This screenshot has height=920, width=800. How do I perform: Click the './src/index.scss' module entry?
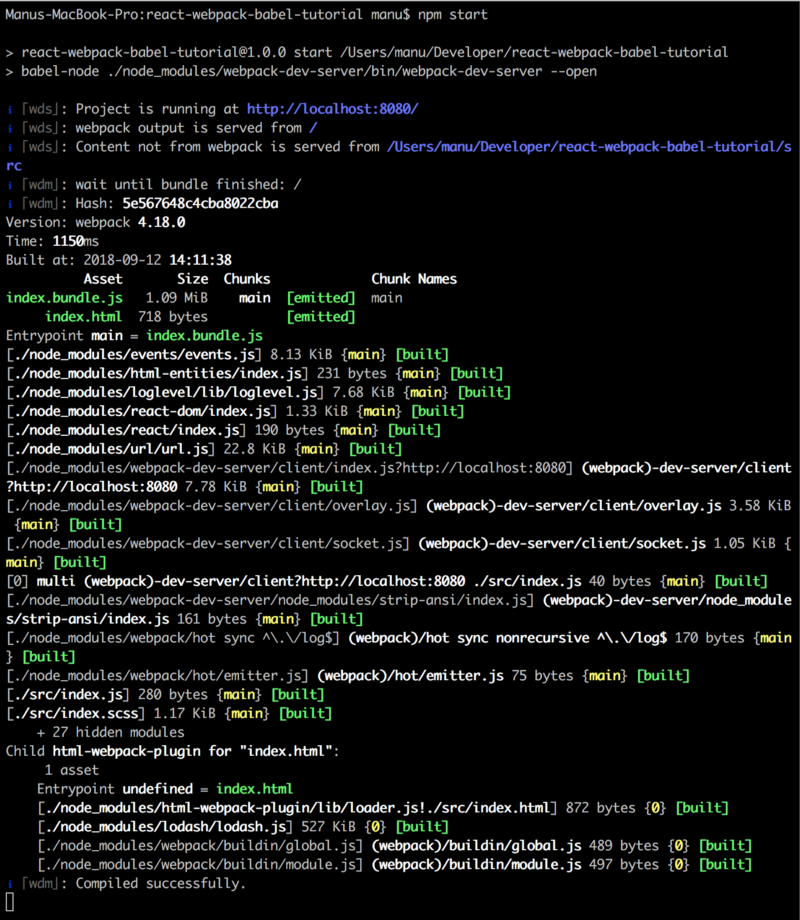point(75,713)
